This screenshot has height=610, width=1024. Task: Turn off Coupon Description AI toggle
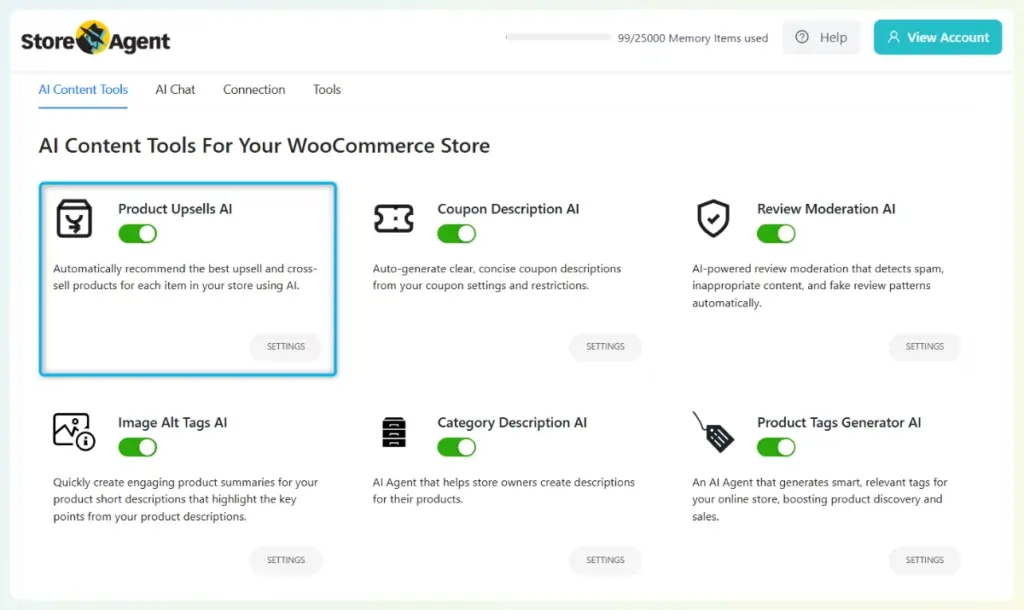456,234
